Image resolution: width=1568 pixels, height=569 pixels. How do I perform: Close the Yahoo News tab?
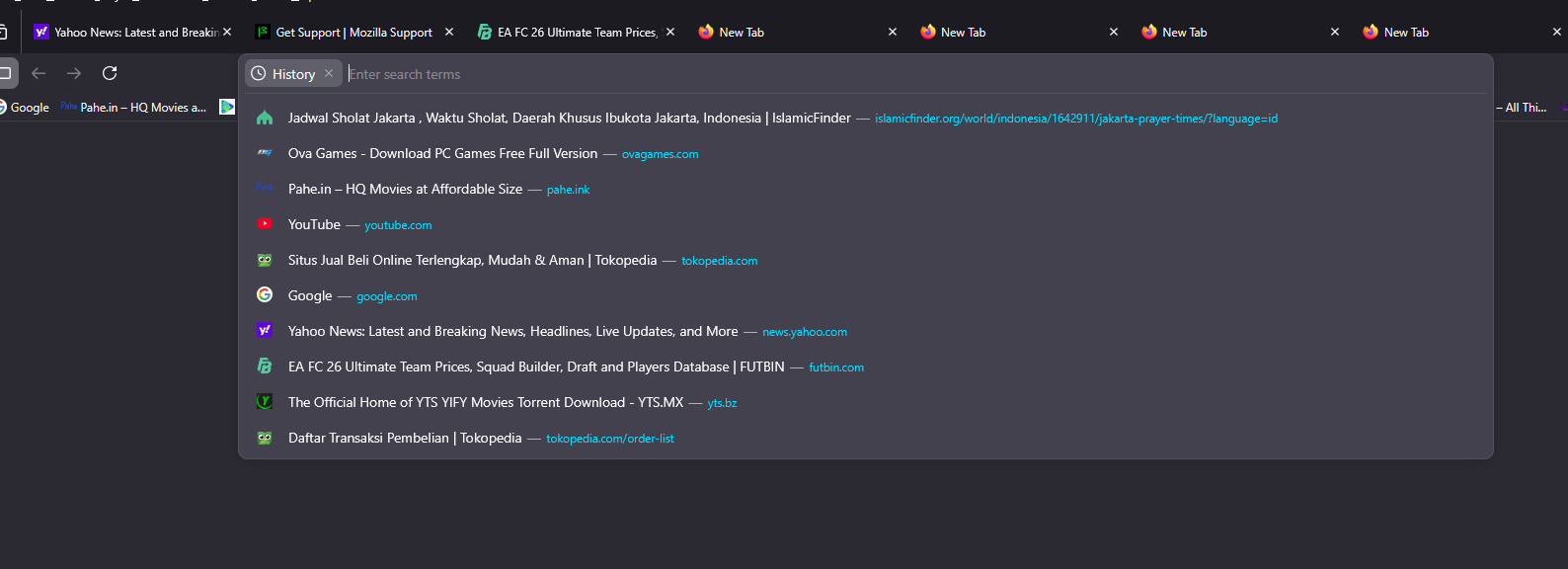point(227,33)
